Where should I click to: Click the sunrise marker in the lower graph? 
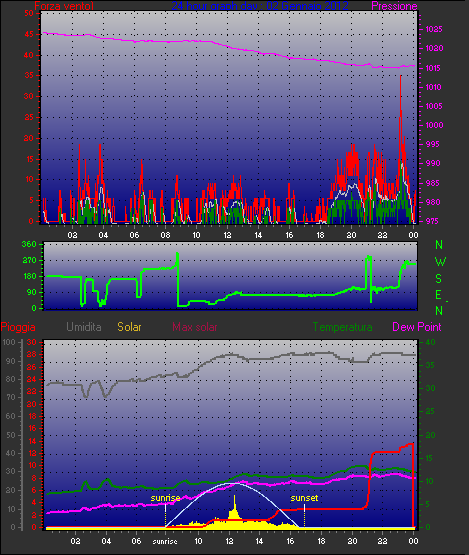click(165, 498)
